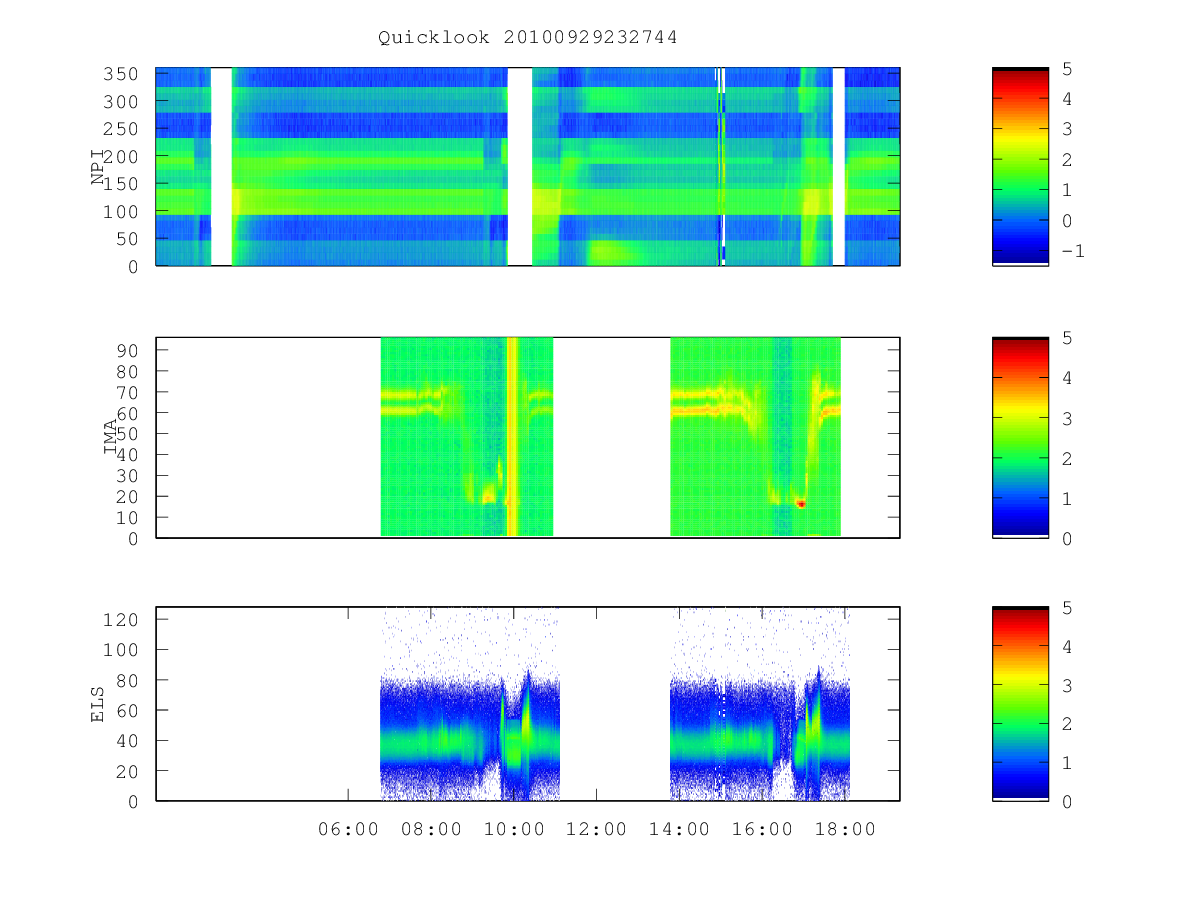Click the -1 label on NPI colorbar

point(1073,251)
